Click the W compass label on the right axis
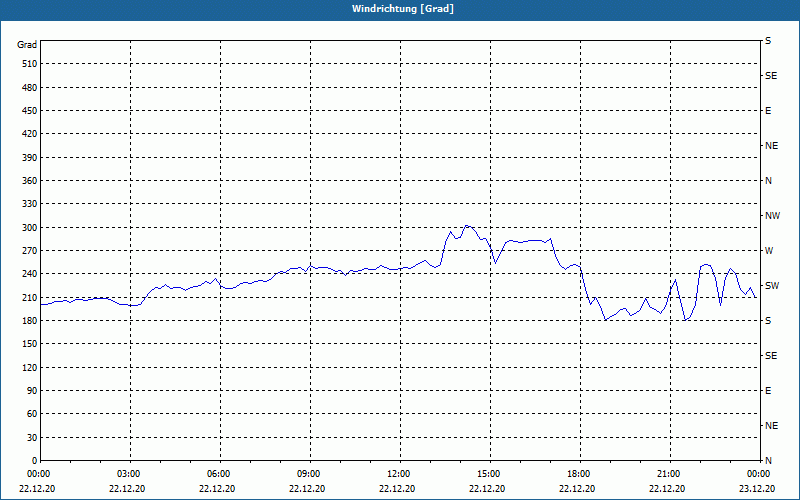The height and width of the screenshot is (500, 800). tap(769, 251)
